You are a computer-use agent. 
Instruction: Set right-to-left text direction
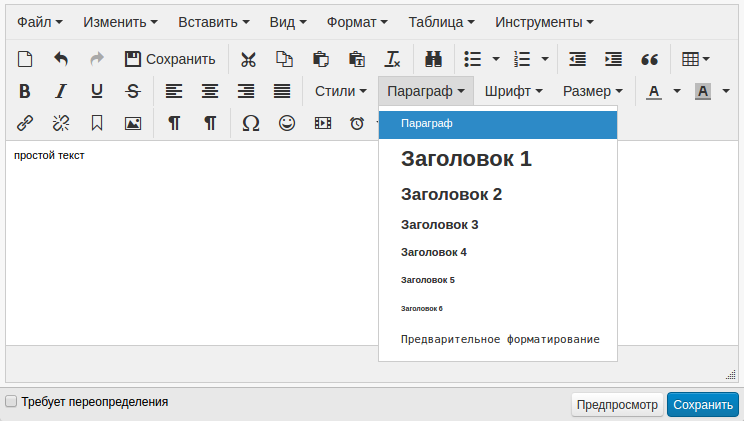(x=210, y=123)
